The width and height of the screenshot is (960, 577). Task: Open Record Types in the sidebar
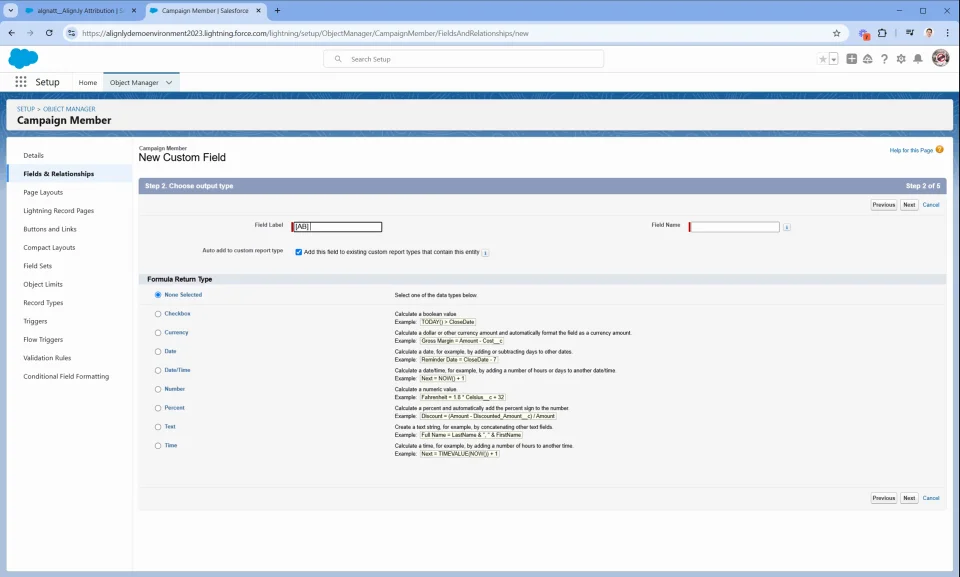tap(43, 303)
